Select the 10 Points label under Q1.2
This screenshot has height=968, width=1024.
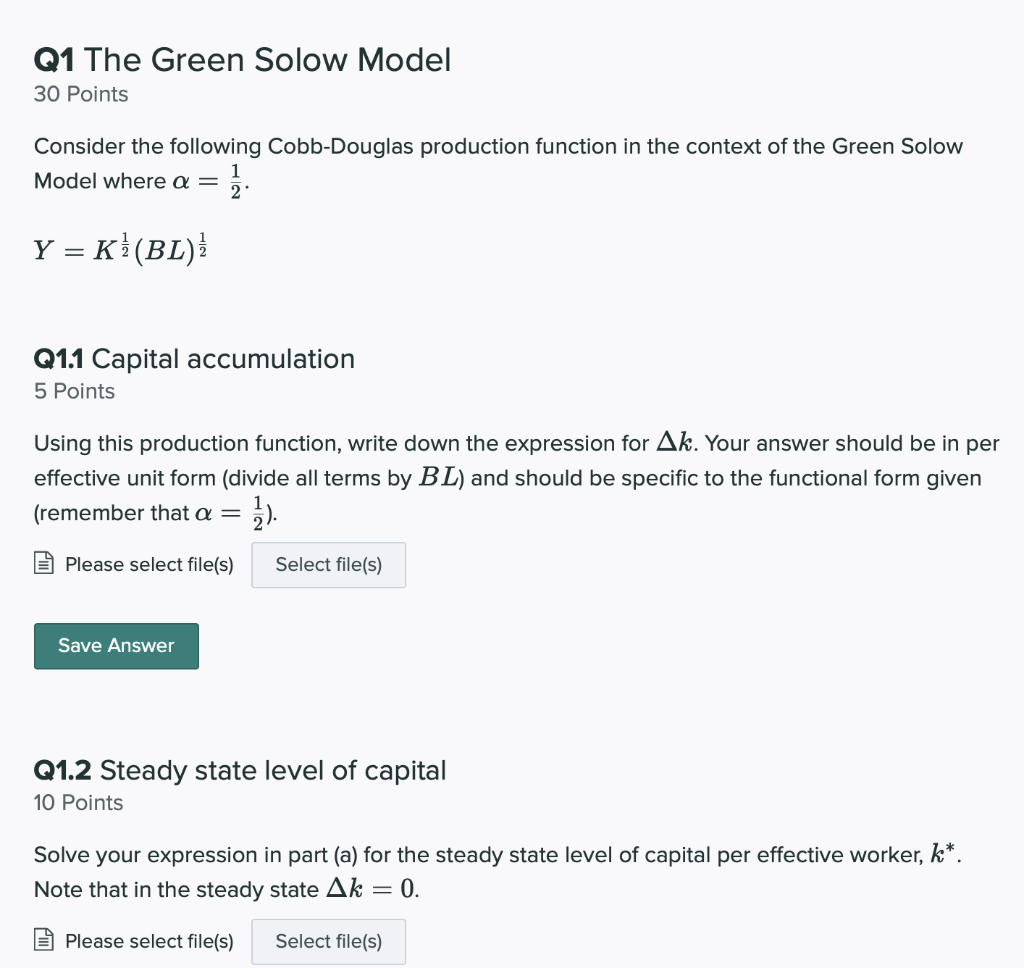[x=78, y=802]
